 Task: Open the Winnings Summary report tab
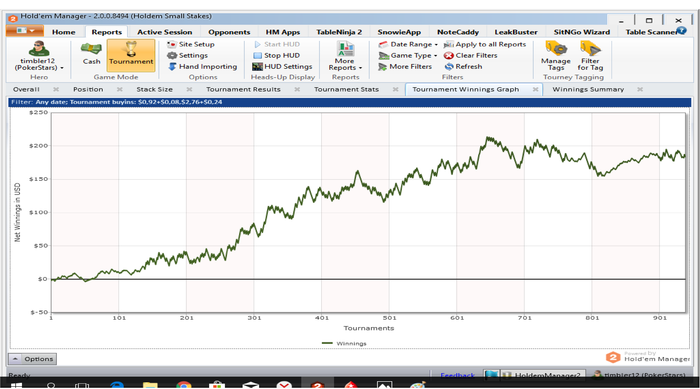coord(588,89)
